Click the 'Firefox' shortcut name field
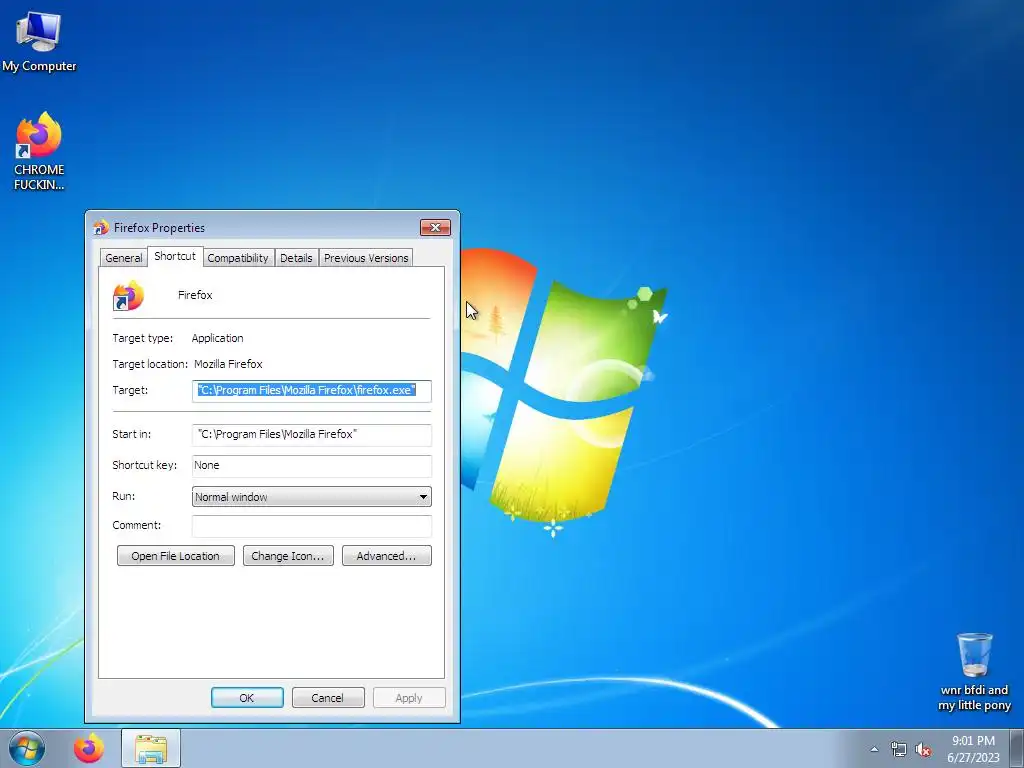Screen dimensions: 1024x768 195,295
